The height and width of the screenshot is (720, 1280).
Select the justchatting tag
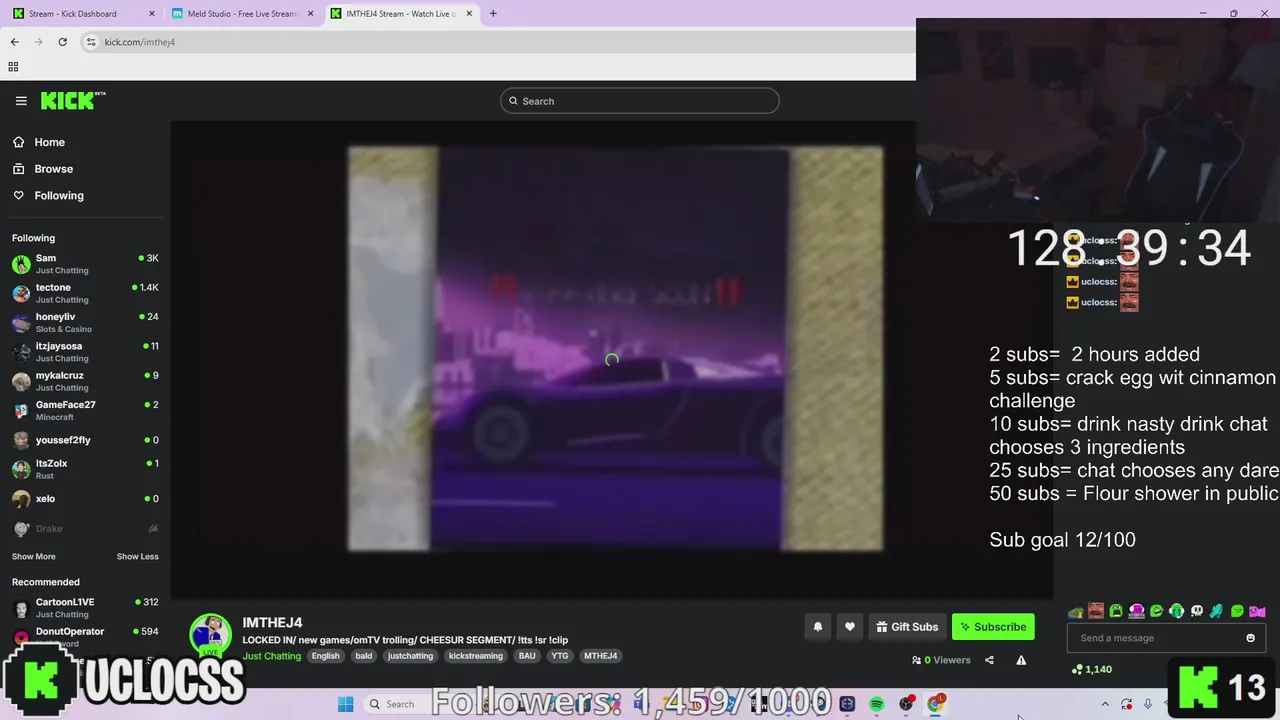pos(410,656)
